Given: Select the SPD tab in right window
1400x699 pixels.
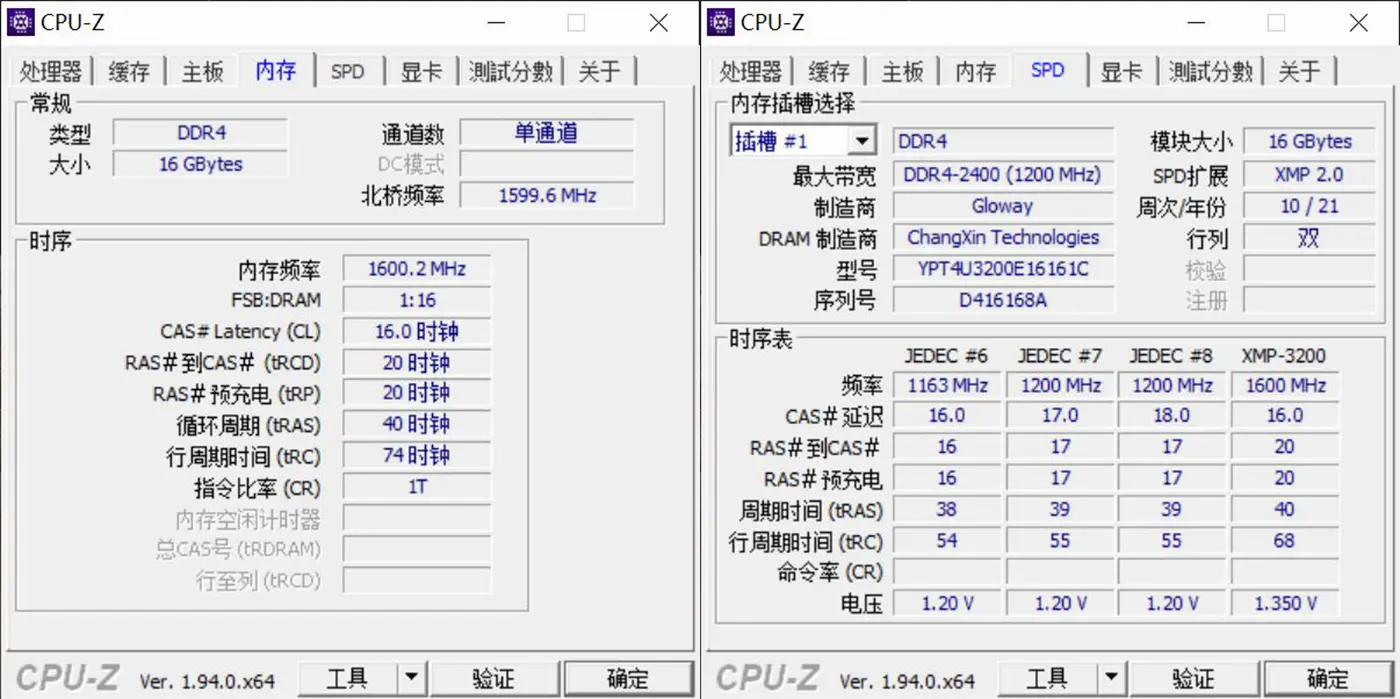Looking at the screenshot, I should tap(1048, 70).
